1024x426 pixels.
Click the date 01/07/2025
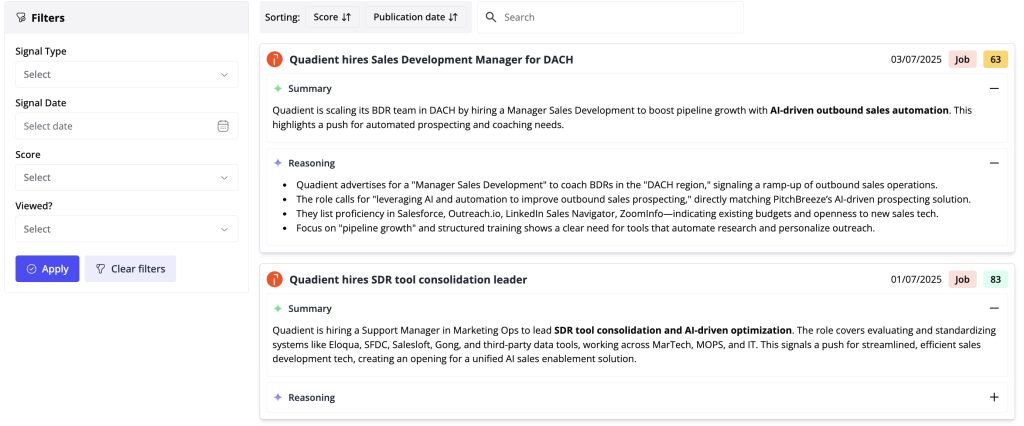[916, 280]
